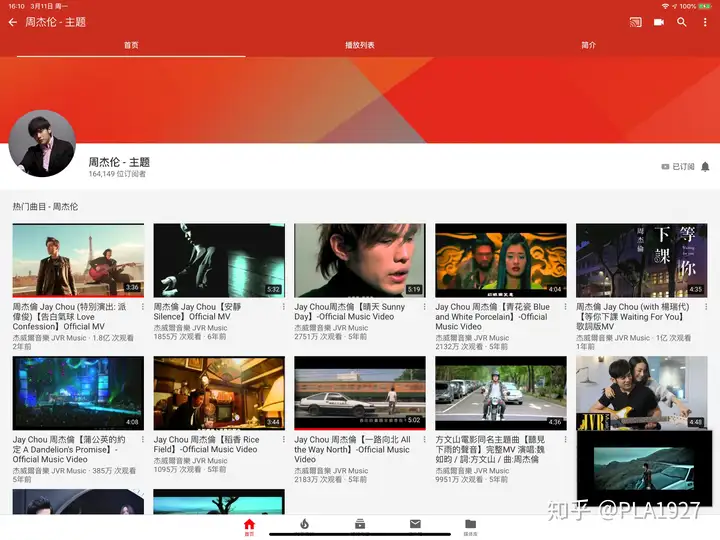Click 2132万 次观看 · 5年前 under Blue and White Porcelain
Screen dimensions: 720x540
tap(471, 347)
